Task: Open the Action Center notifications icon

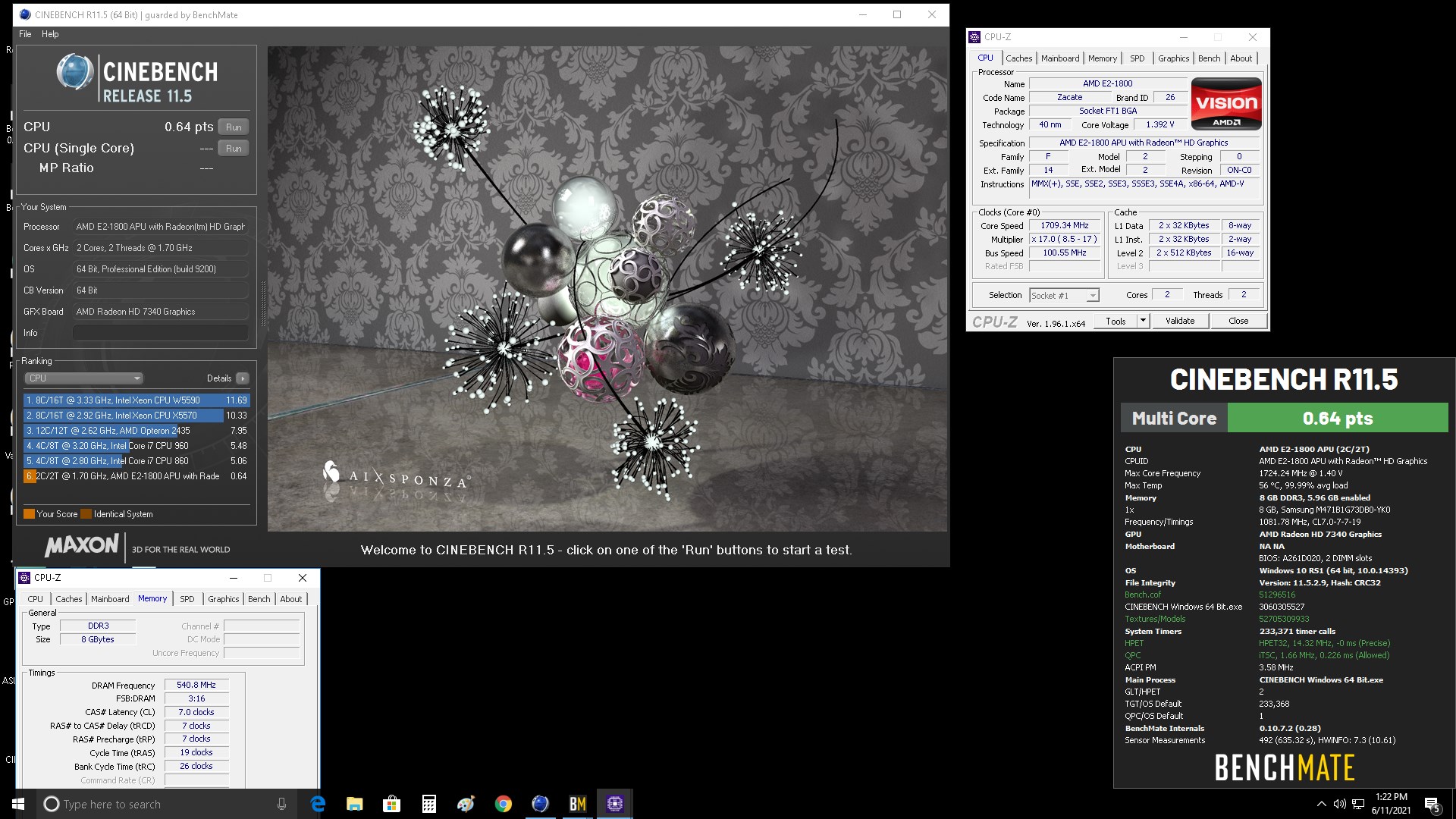Action: [x=1432, y=805]
